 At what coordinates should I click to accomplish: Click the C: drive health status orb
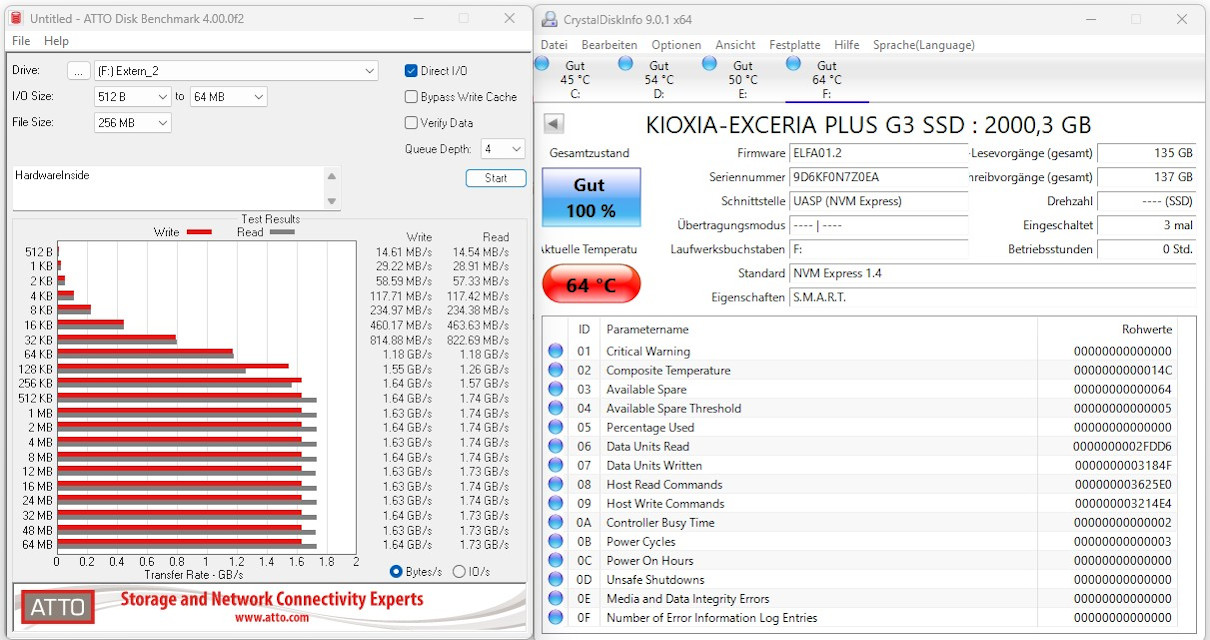[542, 64]
